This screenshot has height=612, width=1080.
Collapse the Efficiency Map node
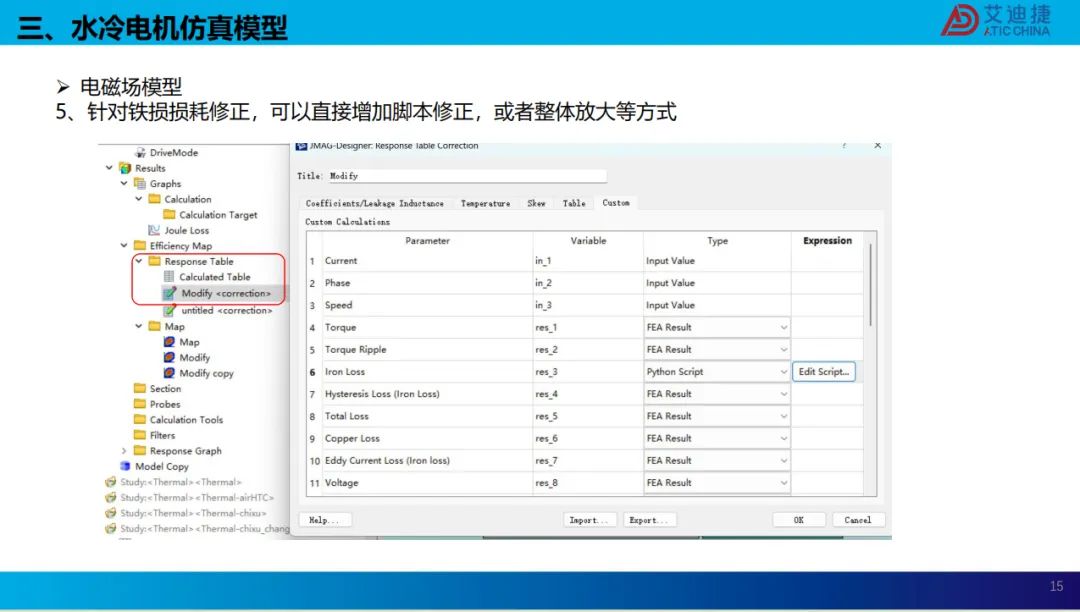point(124,246)
